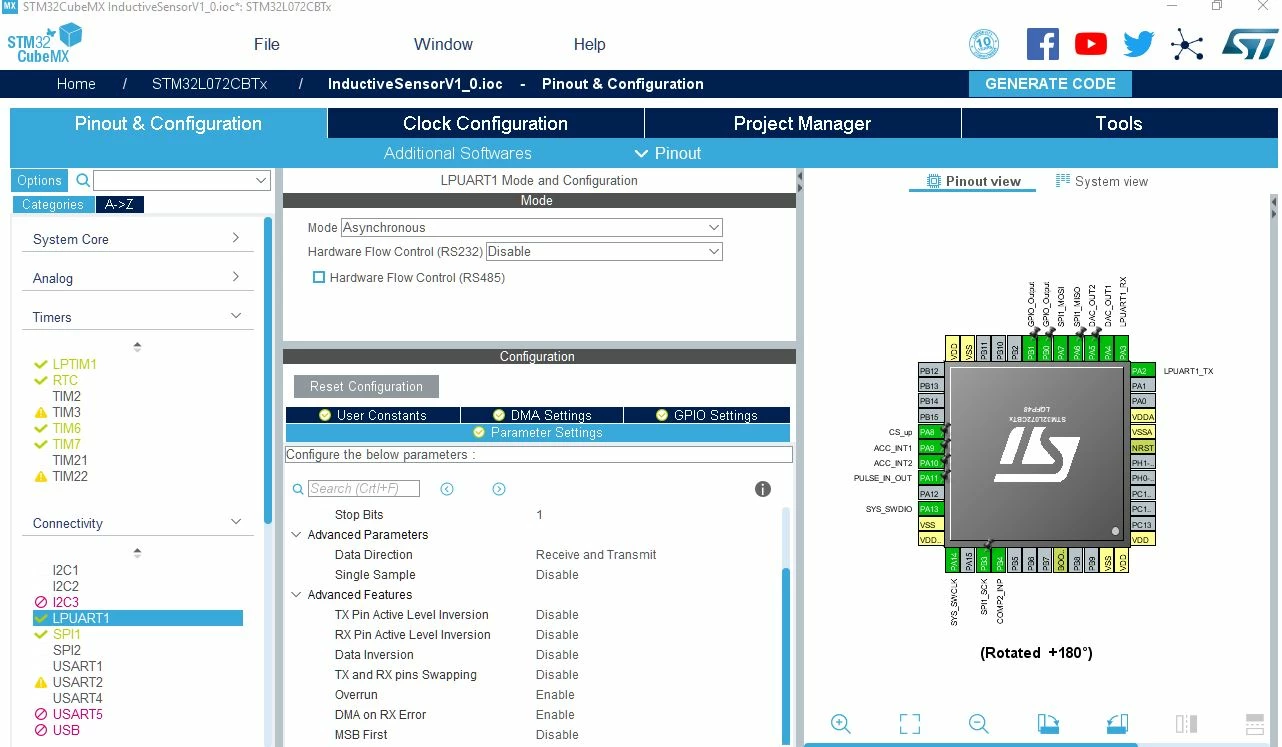Click the GENERATE CODE button

coord(1050,84)
